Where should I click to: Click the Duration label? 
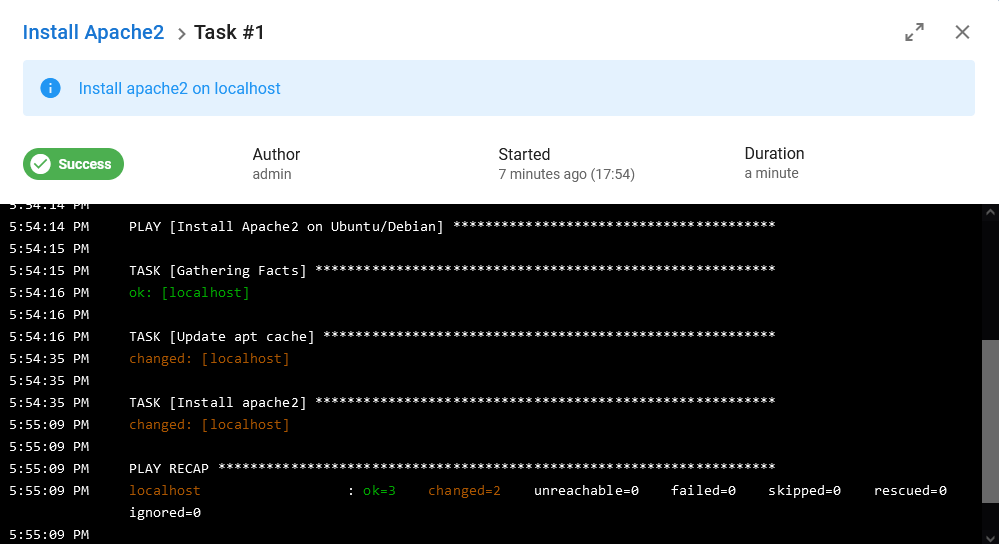click(774, 154)
